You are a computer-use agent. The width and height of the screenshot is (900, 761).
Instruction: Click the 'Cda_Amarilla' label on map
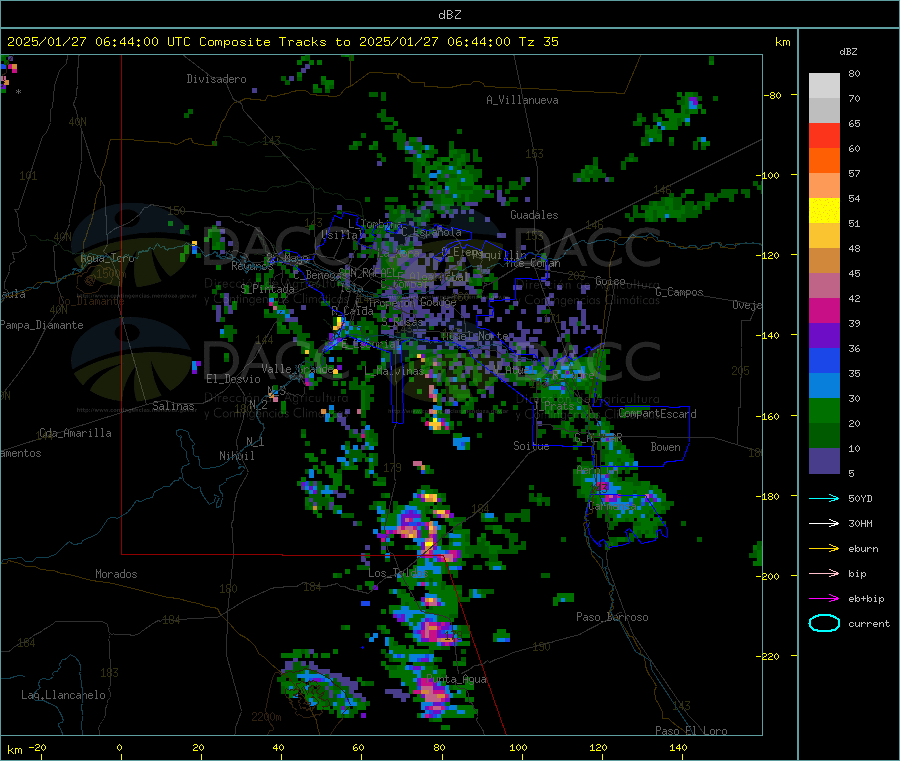click(x=75, y=433)
